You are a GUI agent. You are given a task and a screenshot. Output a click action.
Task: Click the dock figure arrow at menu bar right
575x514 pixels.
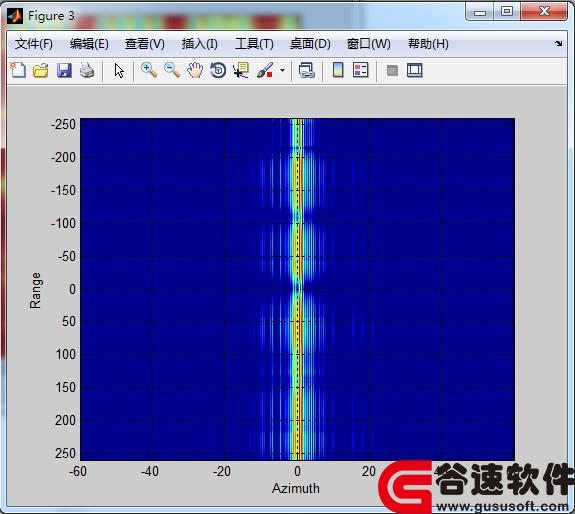(x=558, y=44)
